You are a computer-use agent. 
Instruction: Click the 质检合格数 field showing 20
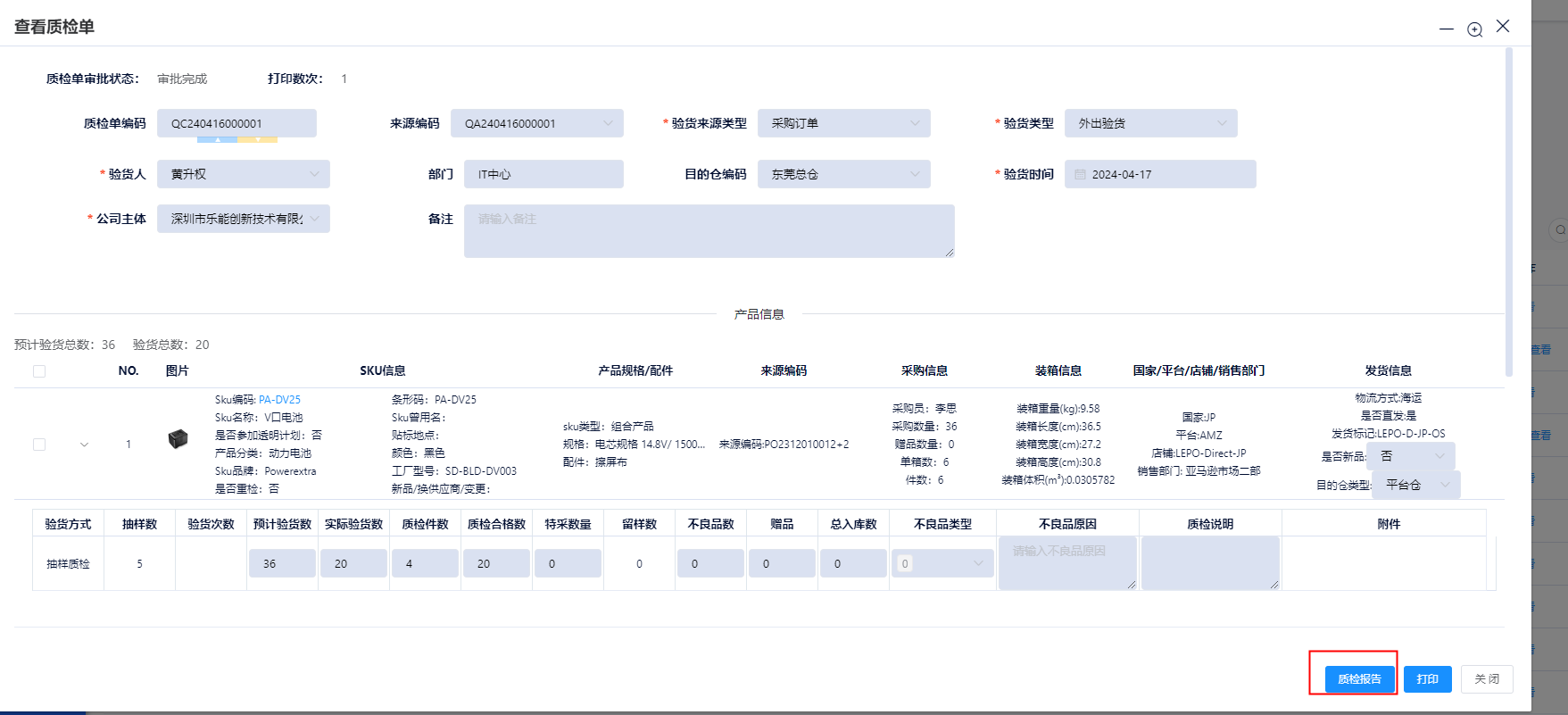[496, 563]
